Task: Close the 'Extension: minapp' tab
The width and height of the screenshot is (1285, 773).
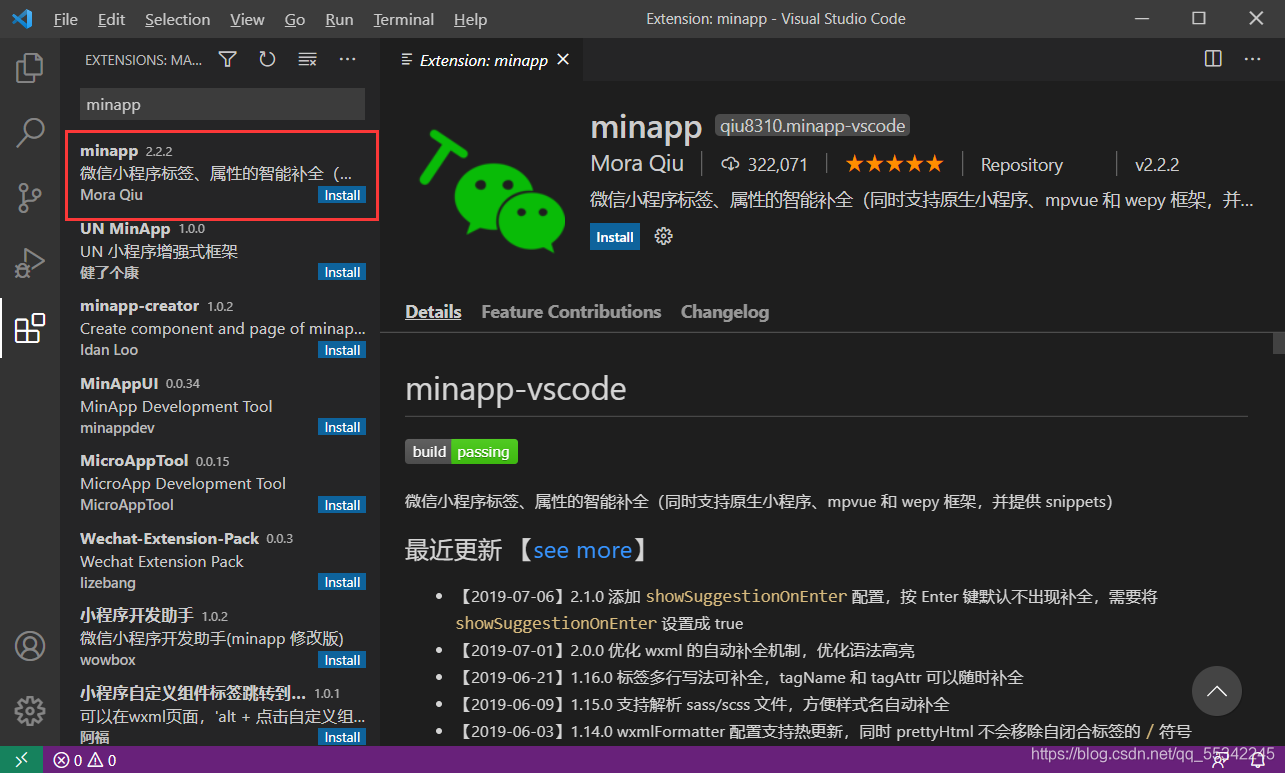Action: point(563,60)
